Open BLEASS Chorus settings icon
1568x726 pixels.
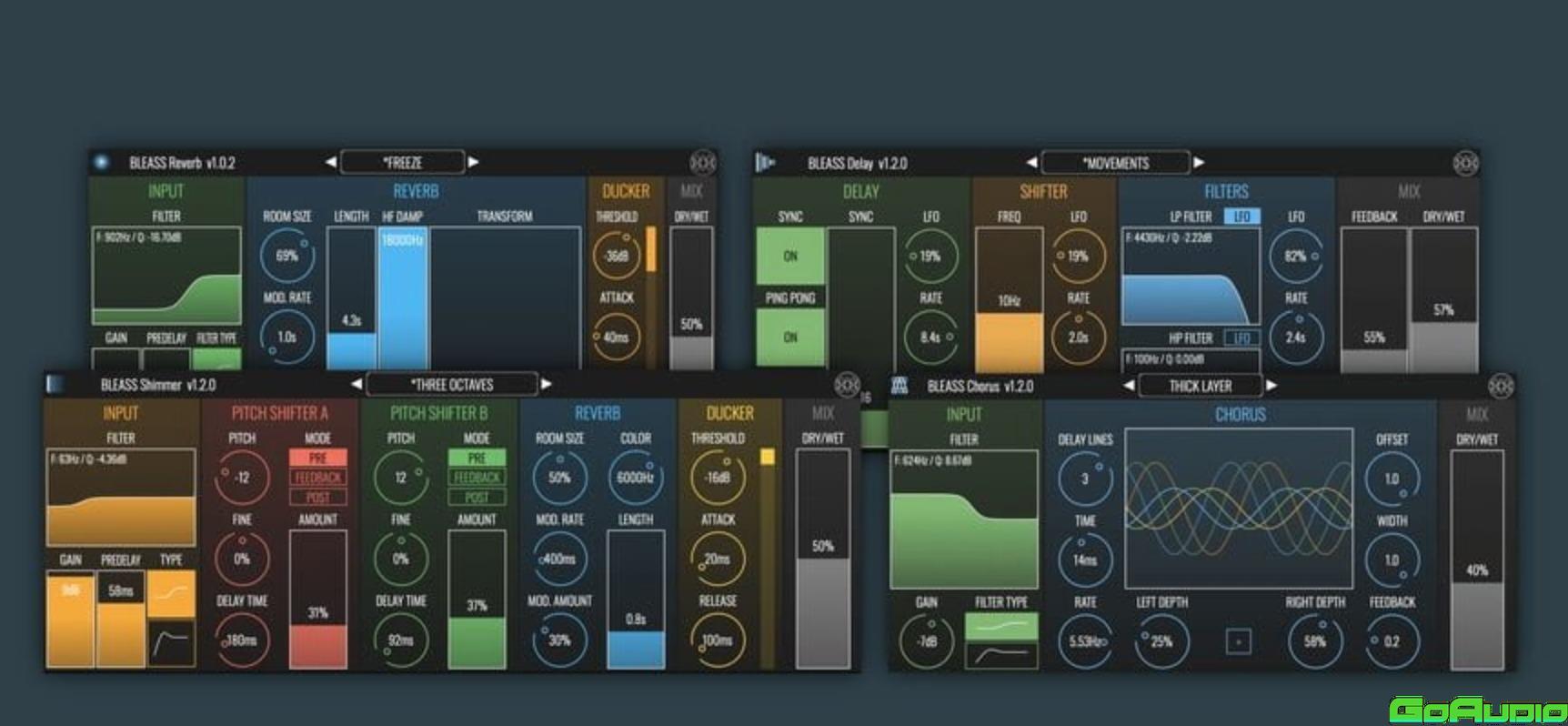pos(1501,386)
